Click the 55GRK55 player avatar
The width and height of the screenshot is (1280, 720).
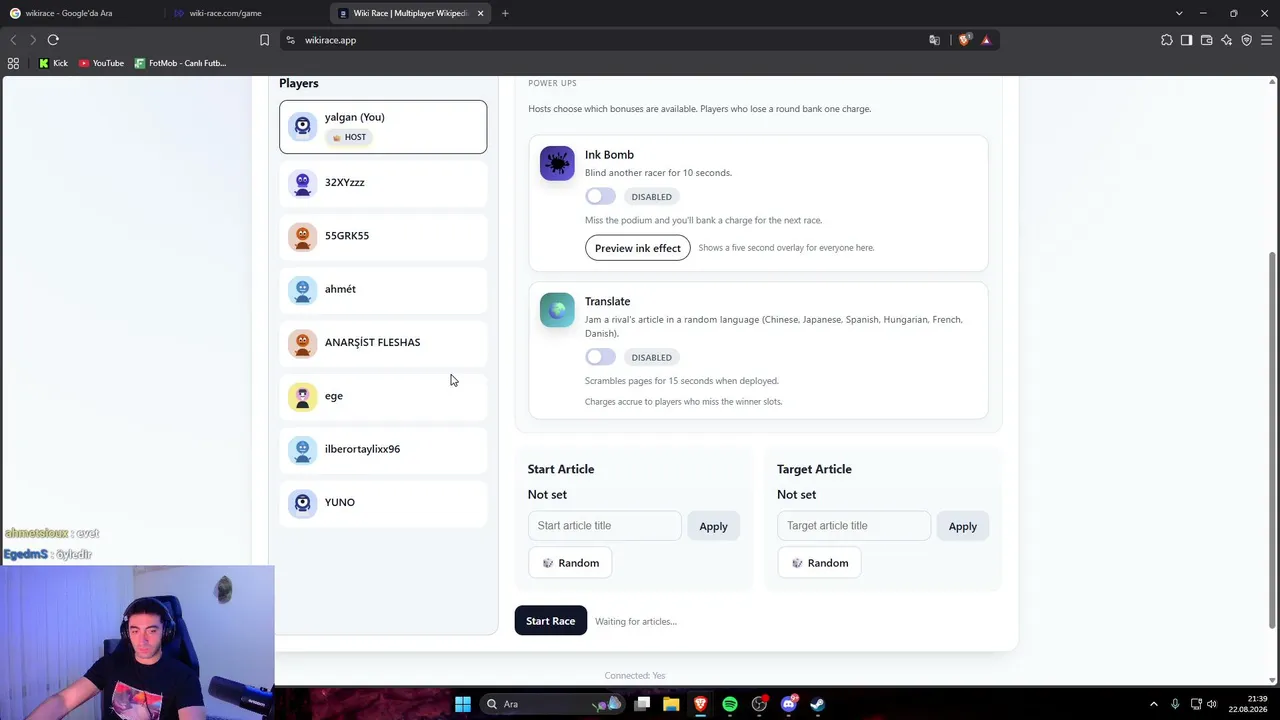pyautogui.click(x=302, y=236)
